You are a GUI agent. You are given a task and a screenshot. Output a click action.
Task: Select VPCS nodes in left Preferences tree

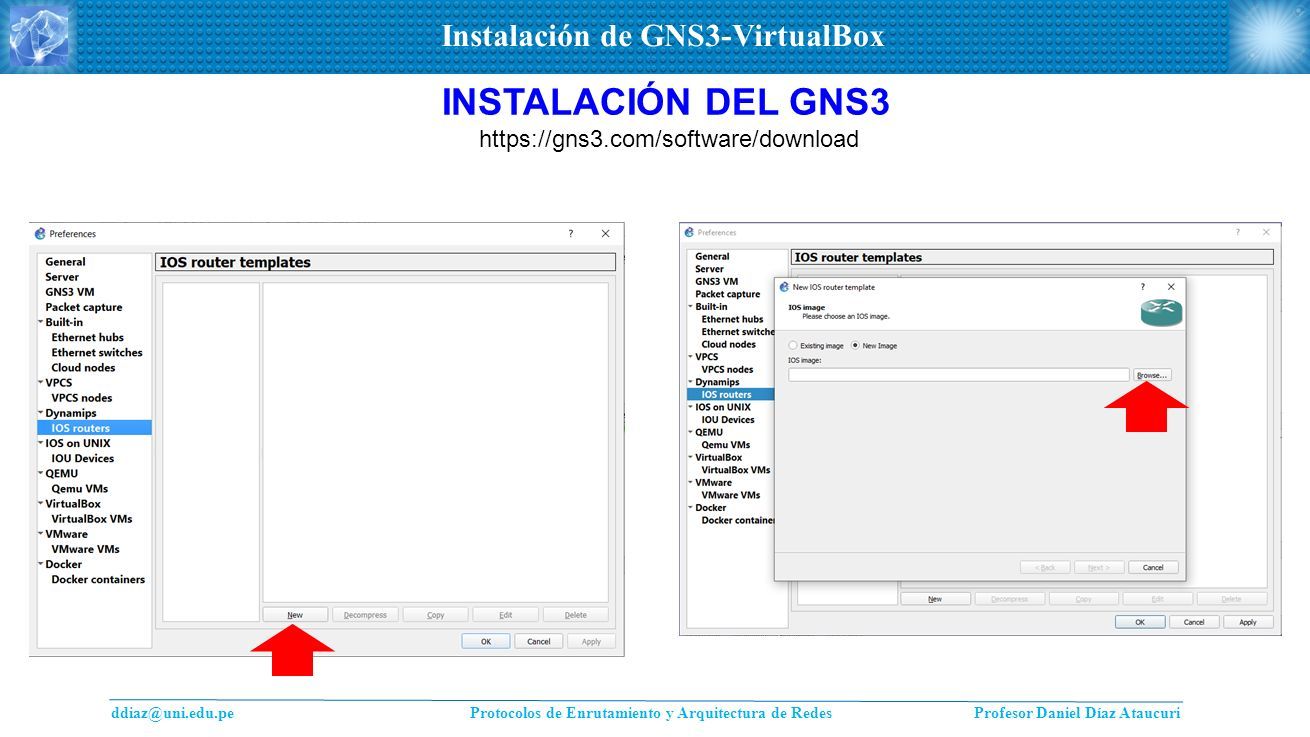pyautogui.click(x=82, y=398)
